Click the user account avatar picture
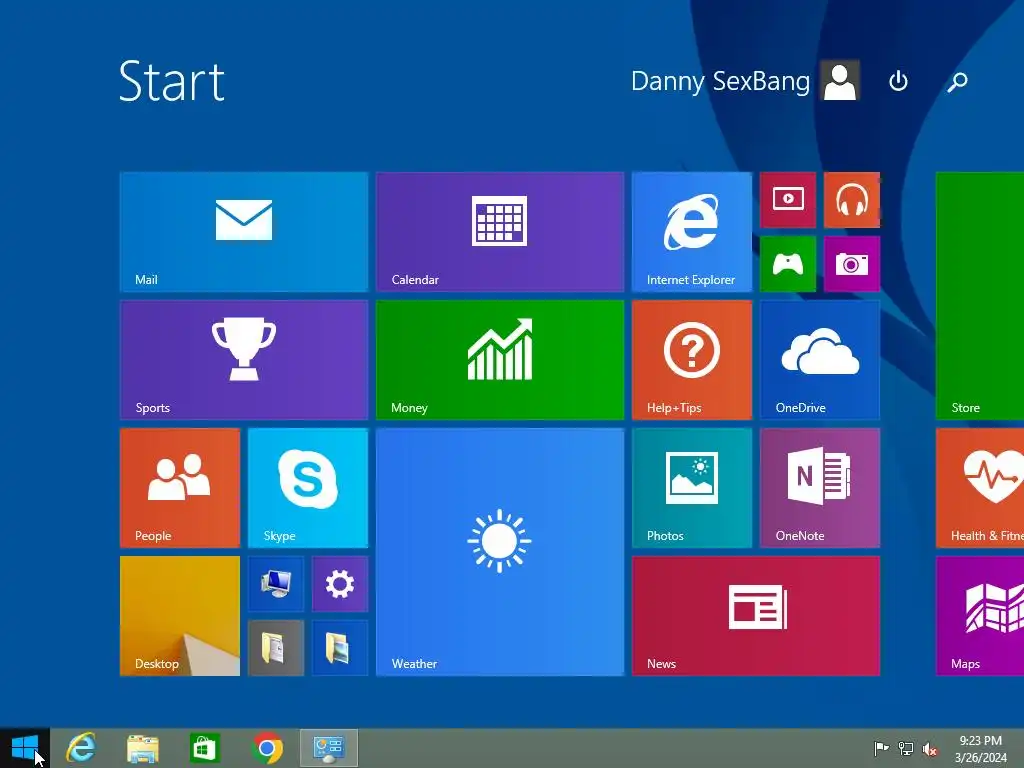 840,80
